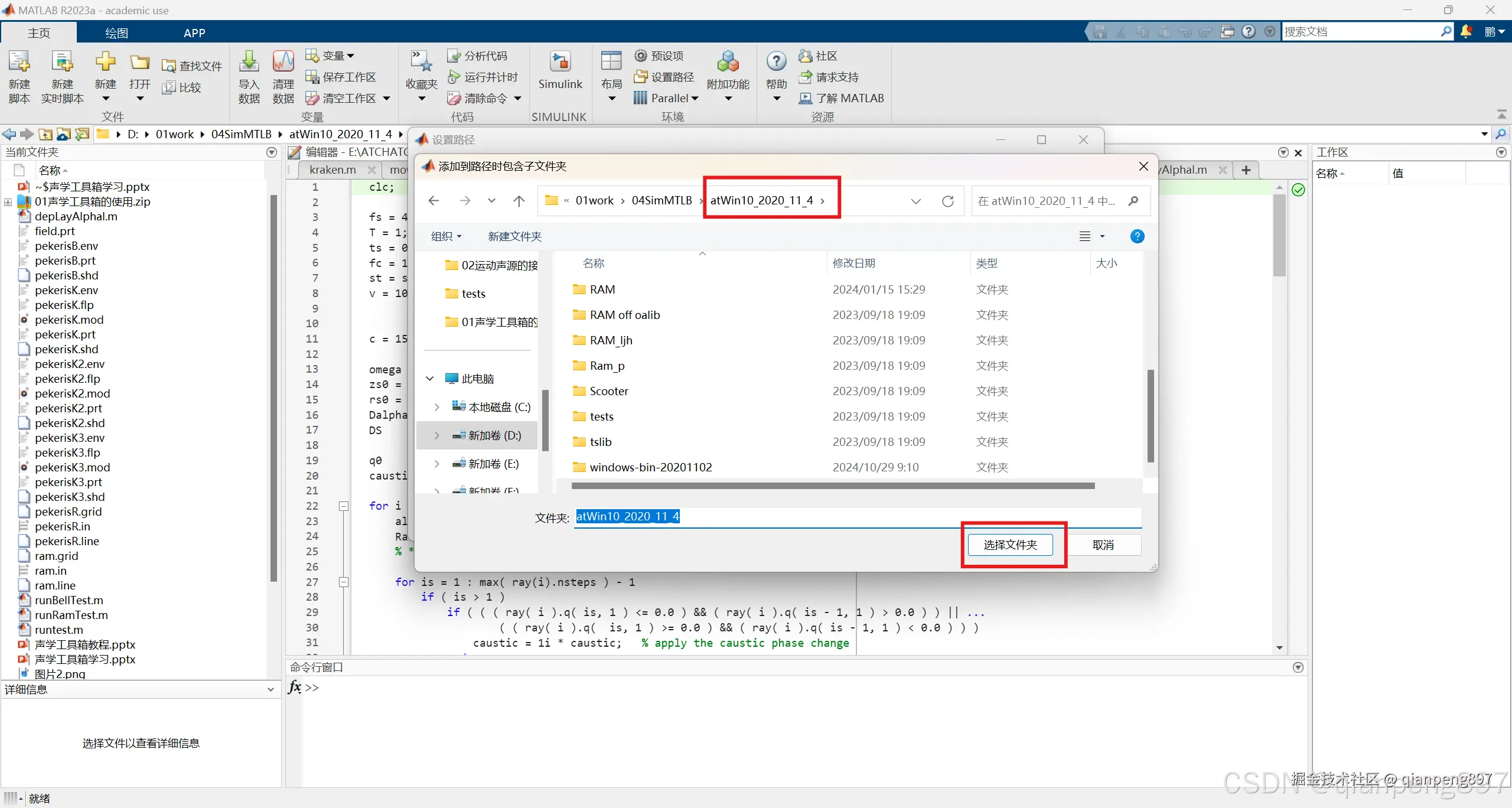
Task: Switch to the 绘图 ribbon tab
Action: [116, 33]
